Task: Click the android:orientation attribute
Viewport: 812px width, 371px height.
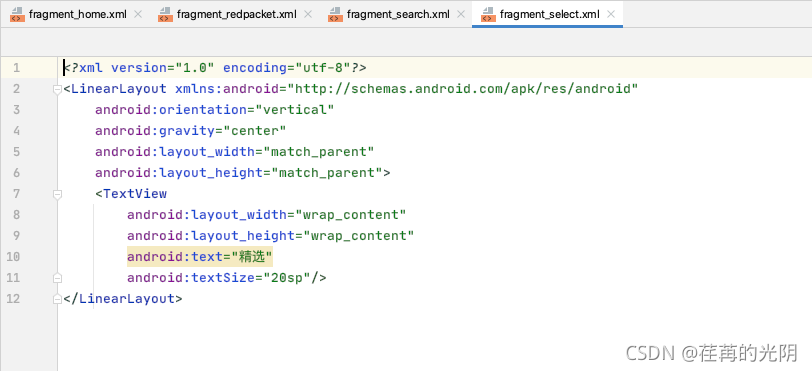Action: point(171,110)
